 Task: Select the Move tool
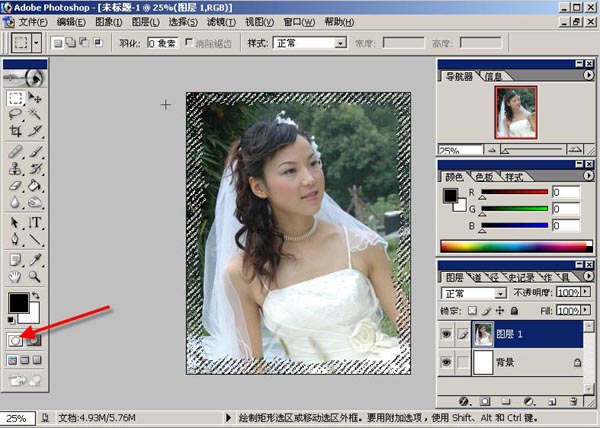(x=35, y=98)
